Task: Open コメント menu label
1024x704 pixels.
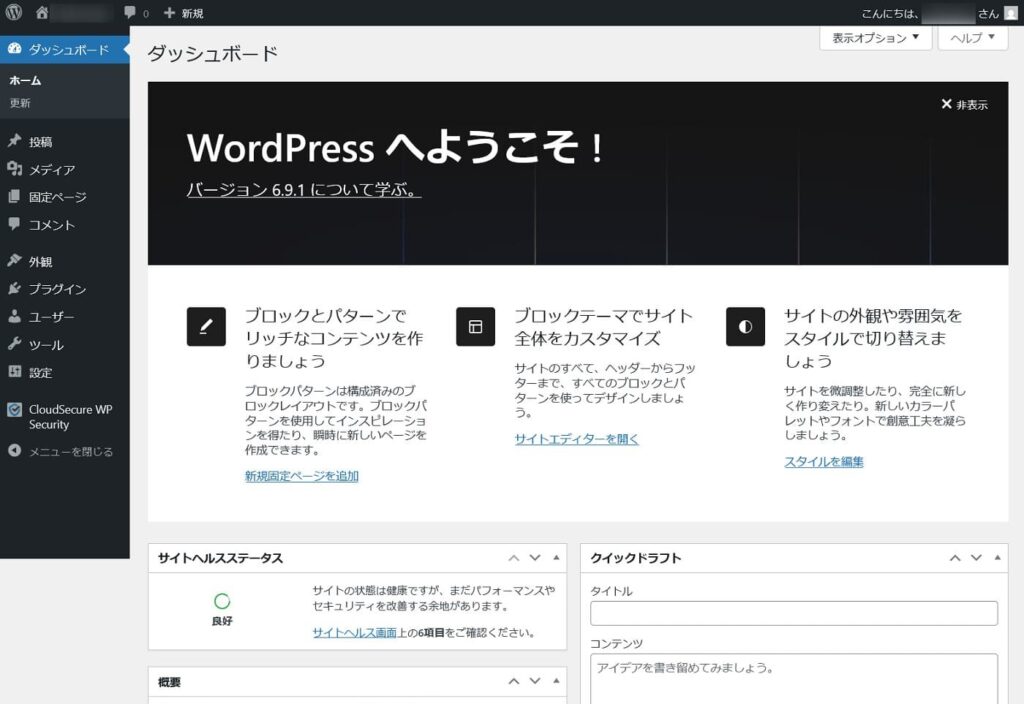Action: (52, 225)
